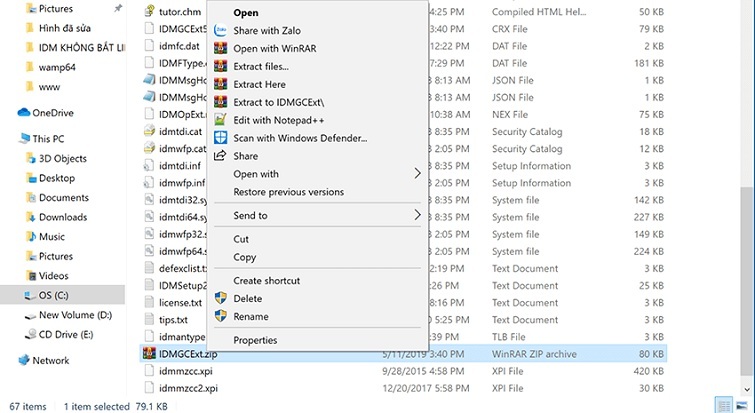This screenshot has height=413, width=755.
Task: Click the shield icon beside Rename
Action: coord(220,316)
